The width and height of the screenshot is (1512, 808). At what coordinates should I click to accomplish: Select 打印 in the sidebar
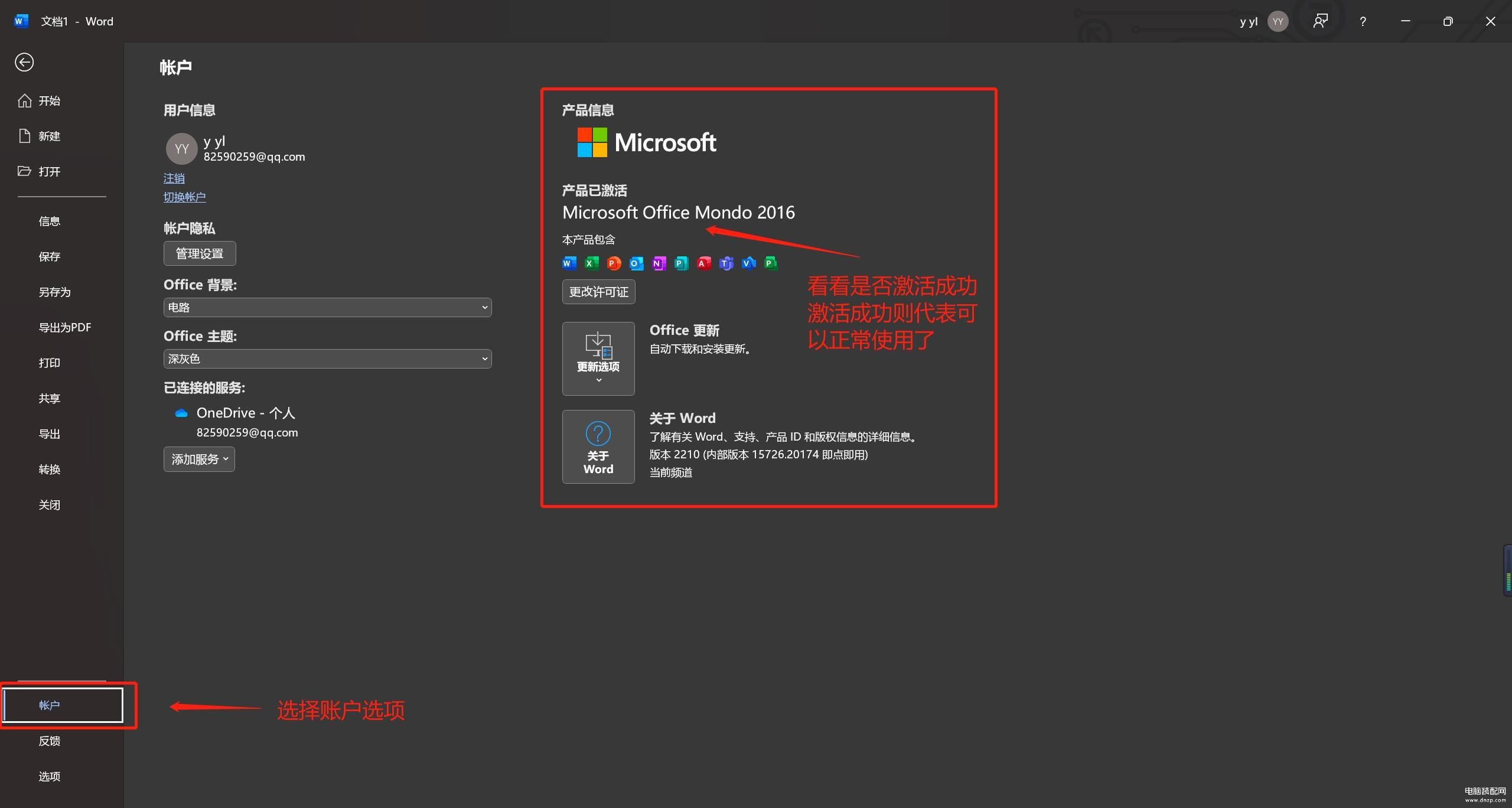50,363
